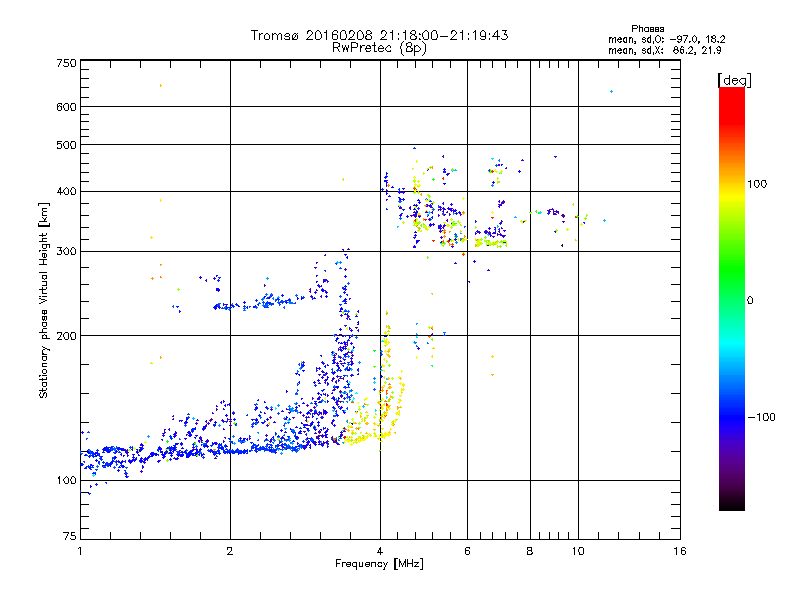Click the 'Frequency [MHz]' axis label
Screen dimensions: 800x600
click(x=379, y=564)
